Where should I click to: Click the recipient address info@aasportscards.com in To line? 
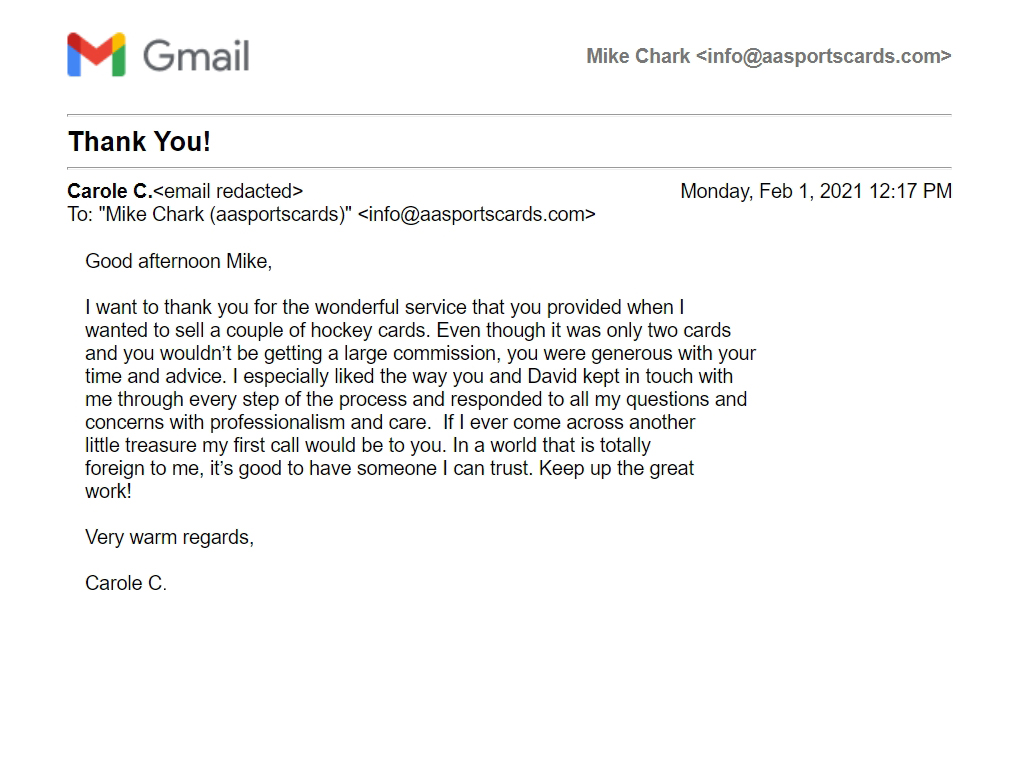point(477,214)
